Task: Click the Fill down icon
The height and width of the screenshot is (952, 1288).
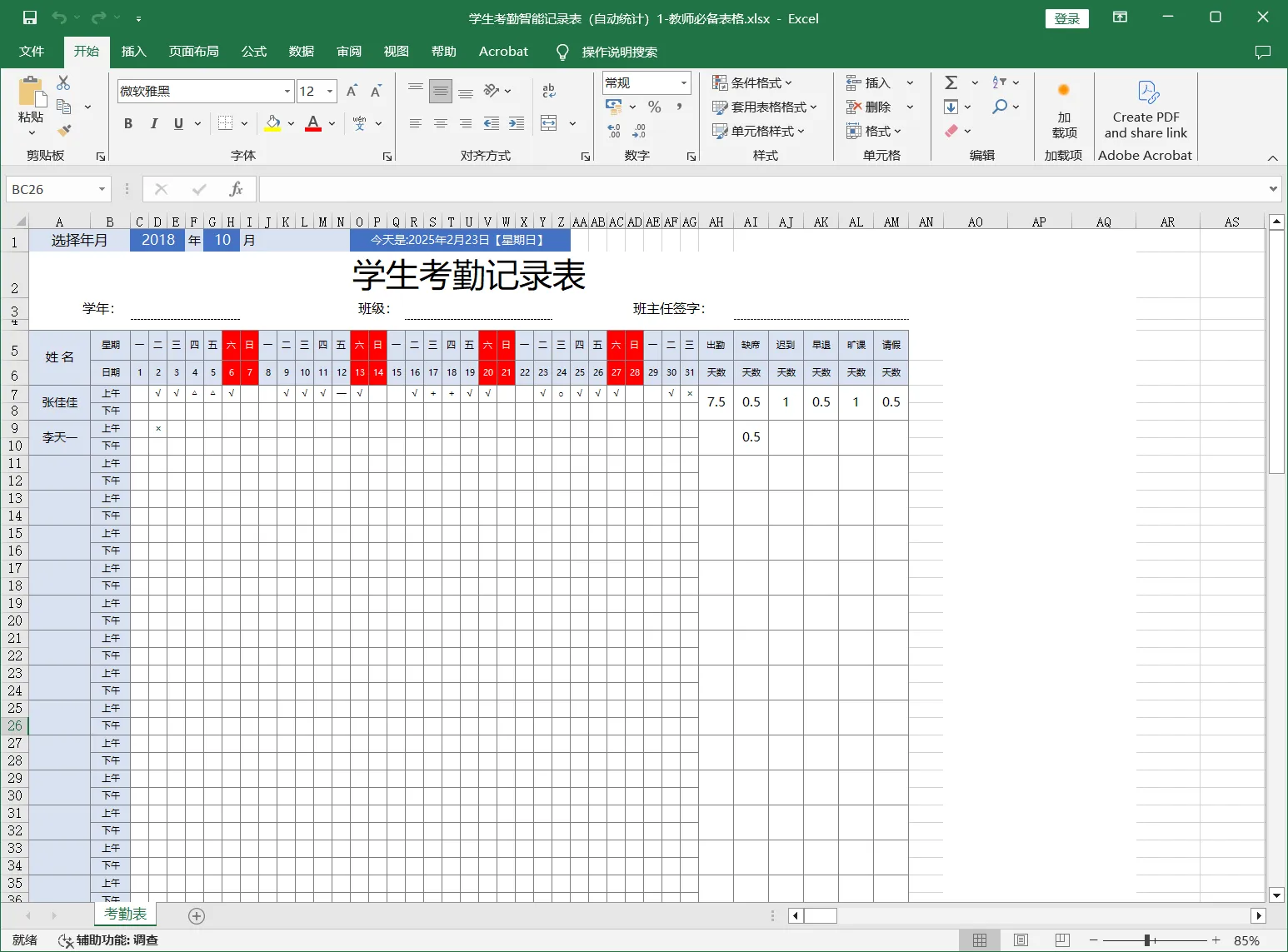Action: 951,107
